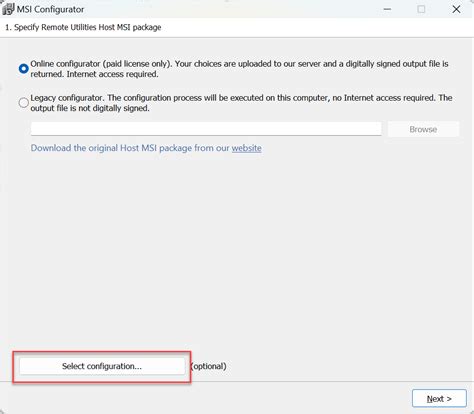Click the Browse button
The width and height of the screenshot is (474, 414).
tap(423, 129)
